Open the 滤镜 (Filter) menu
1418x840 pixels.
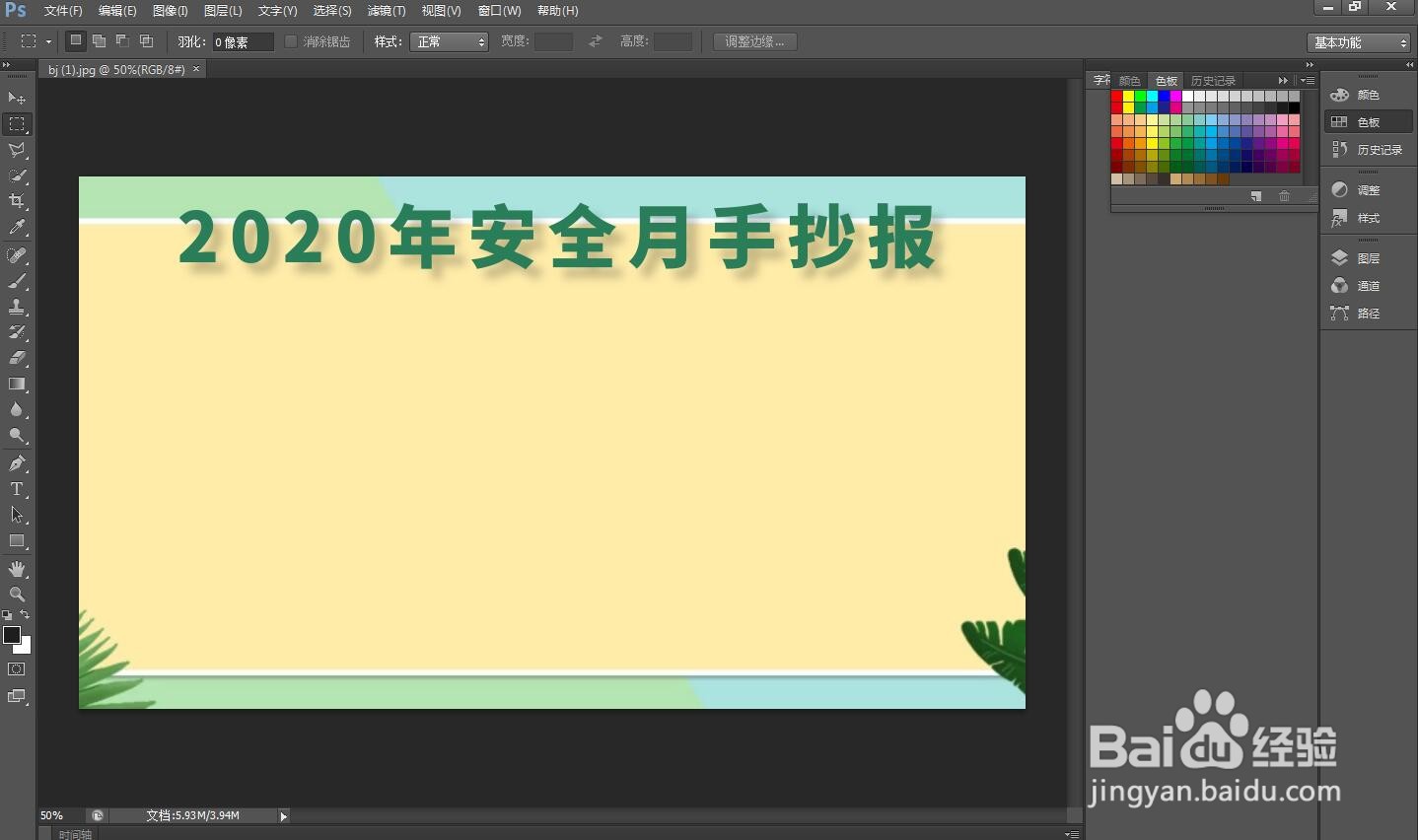tap(386, 11)
